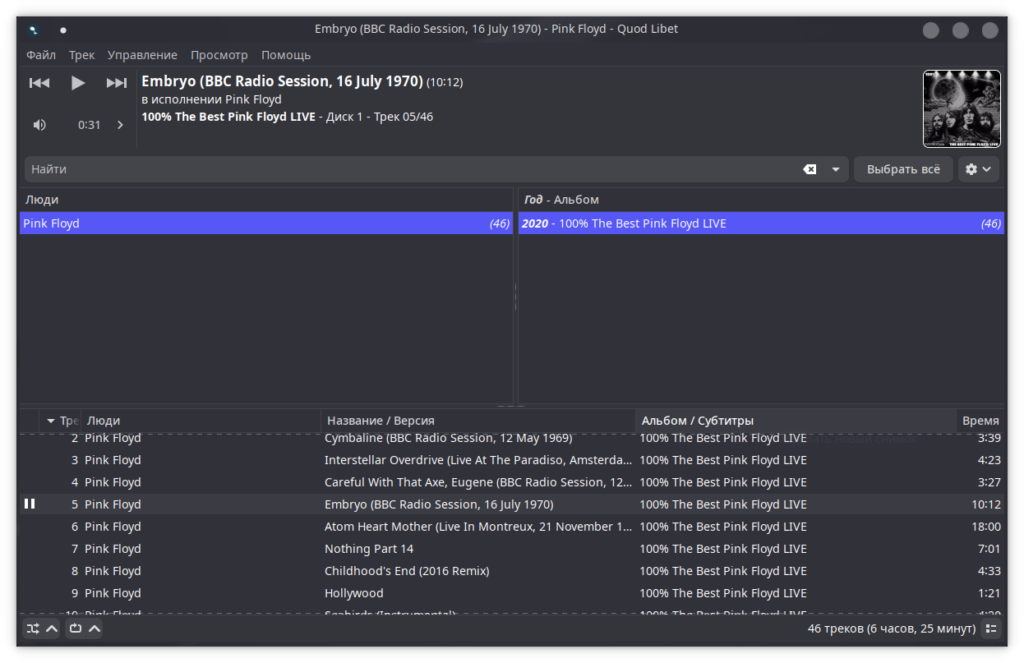Sort by the Альбом / Субтитры column

[795, 421]
